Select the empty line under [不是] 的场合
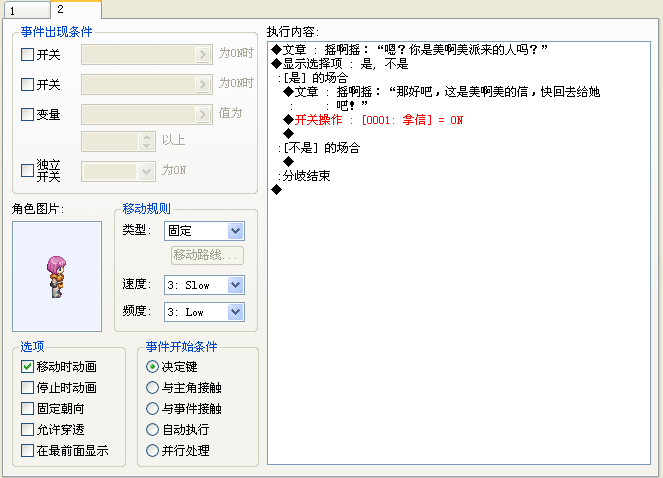 [459, 162]
